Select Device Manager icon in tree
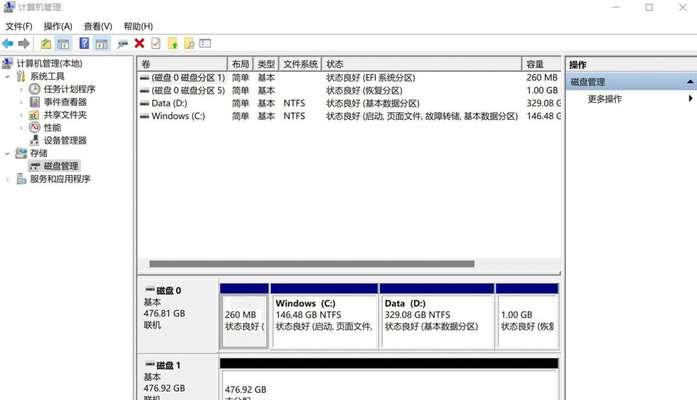Screen dimensions: 697x400 coord(35,140)
